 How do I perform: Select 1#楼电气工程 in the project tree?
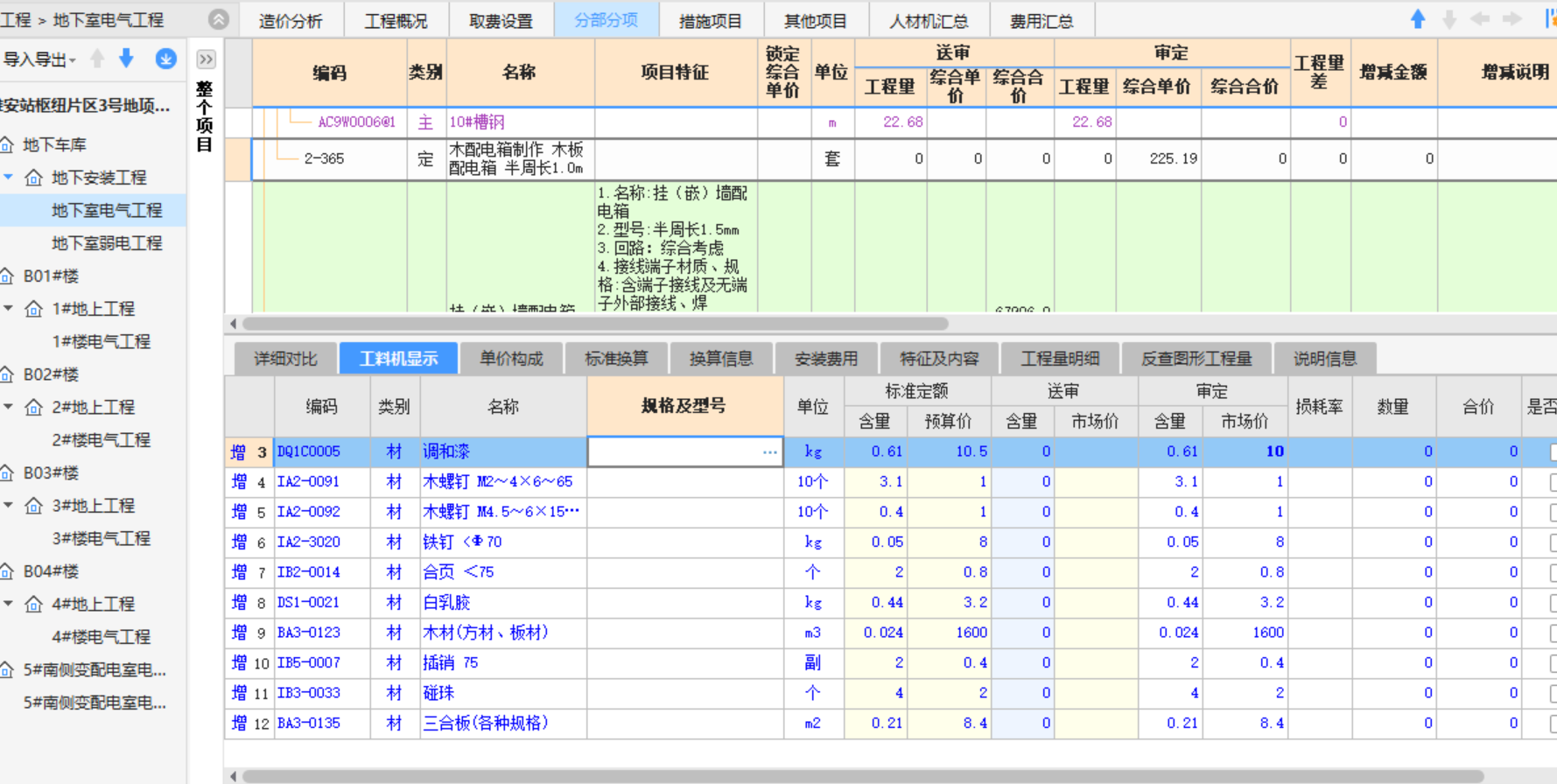coord(102,341)
